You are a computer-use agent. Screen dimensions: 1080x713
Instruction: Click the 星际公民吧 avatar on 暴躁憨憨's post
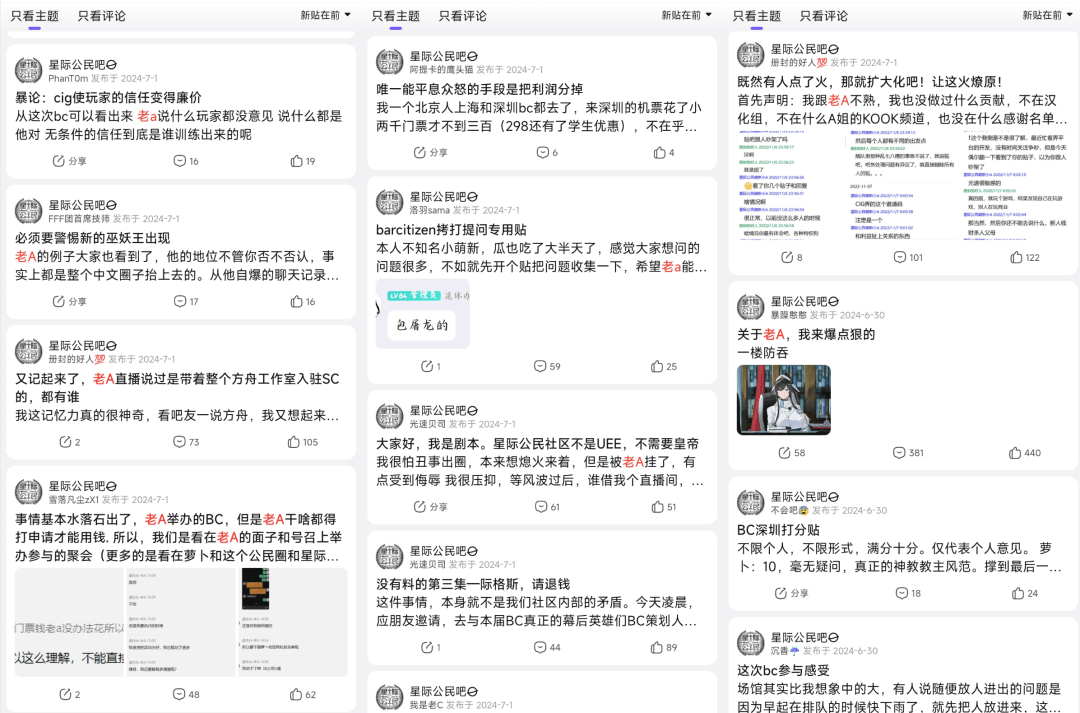click(x=750, y=307)
